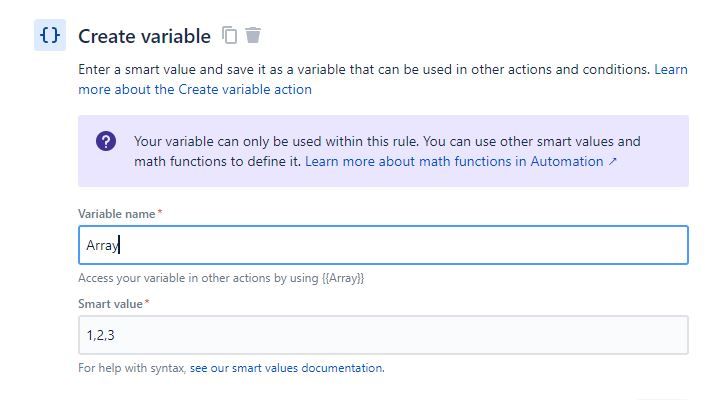Image resolution: width=721 pixels, height=400 pixels.
Task: Click the Smart value label
Action: pos(110,304)
